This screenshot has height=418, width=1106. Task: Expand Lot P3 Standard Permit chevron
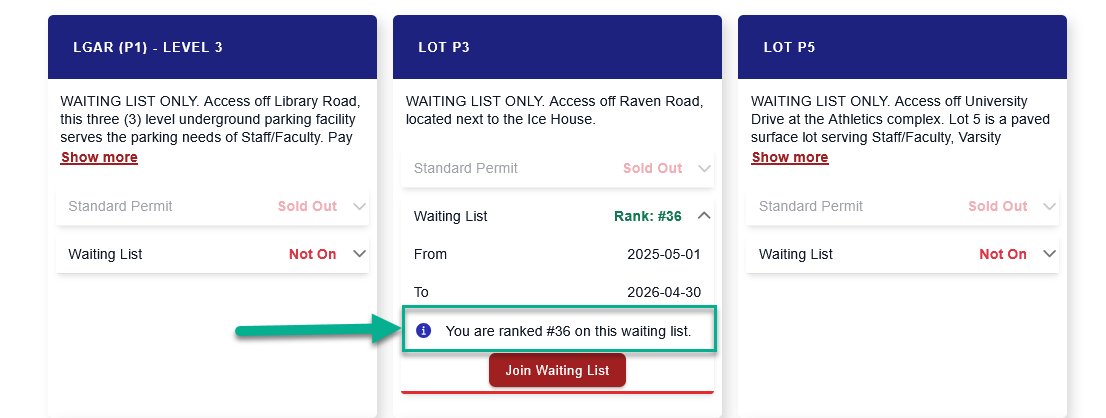(x=703, y=168)
